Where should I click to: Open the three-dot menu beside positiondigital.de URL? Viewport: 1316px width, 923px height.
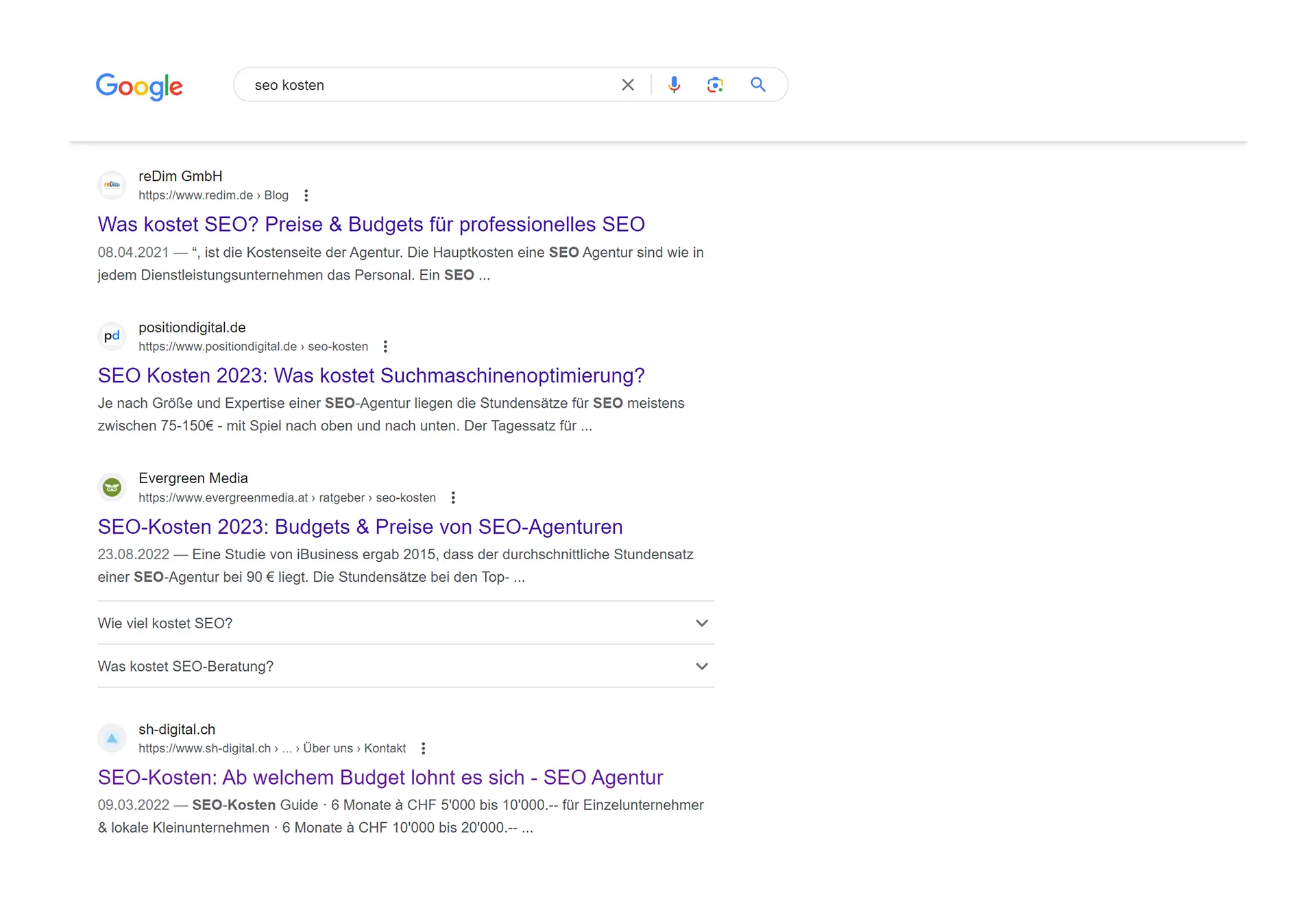[386, 347]
